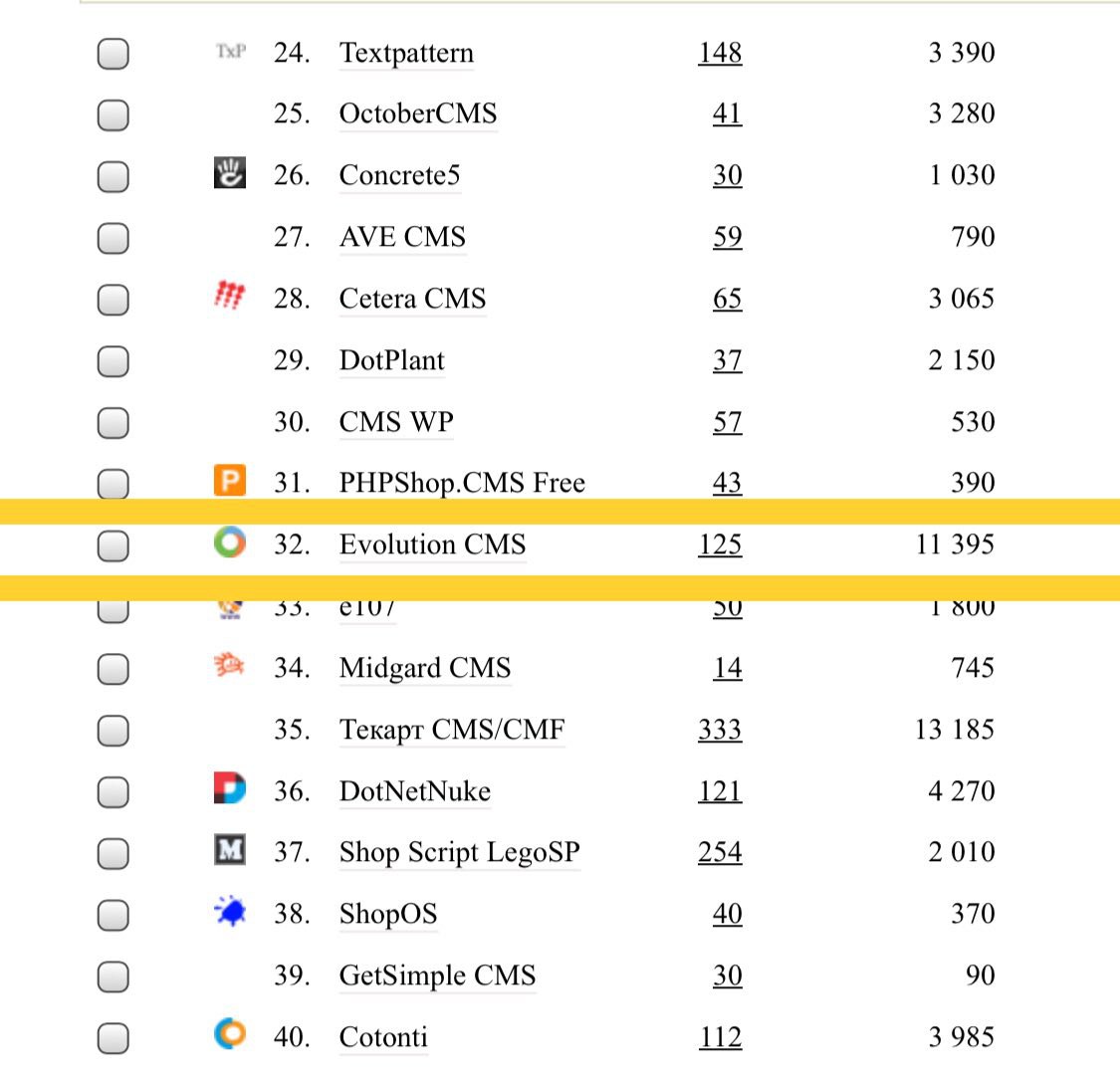1120x1087 pixels.
Task: Click the Midgard CMS orange logo icon
Action: pyautogui.click(x=229, y=665)
